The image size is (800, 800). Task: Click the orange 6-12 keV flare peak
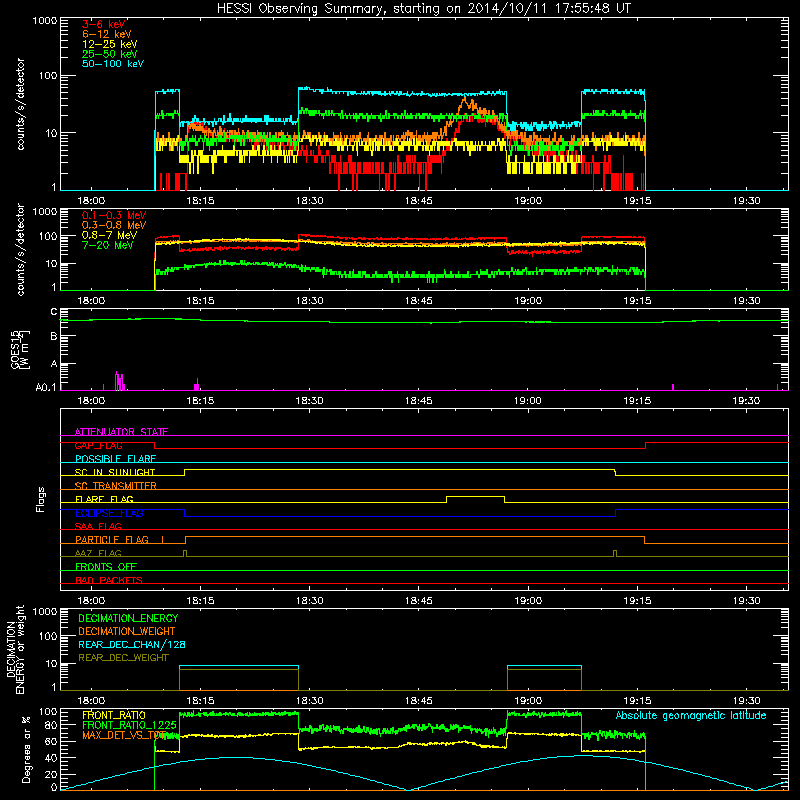[x=465, y=99]
